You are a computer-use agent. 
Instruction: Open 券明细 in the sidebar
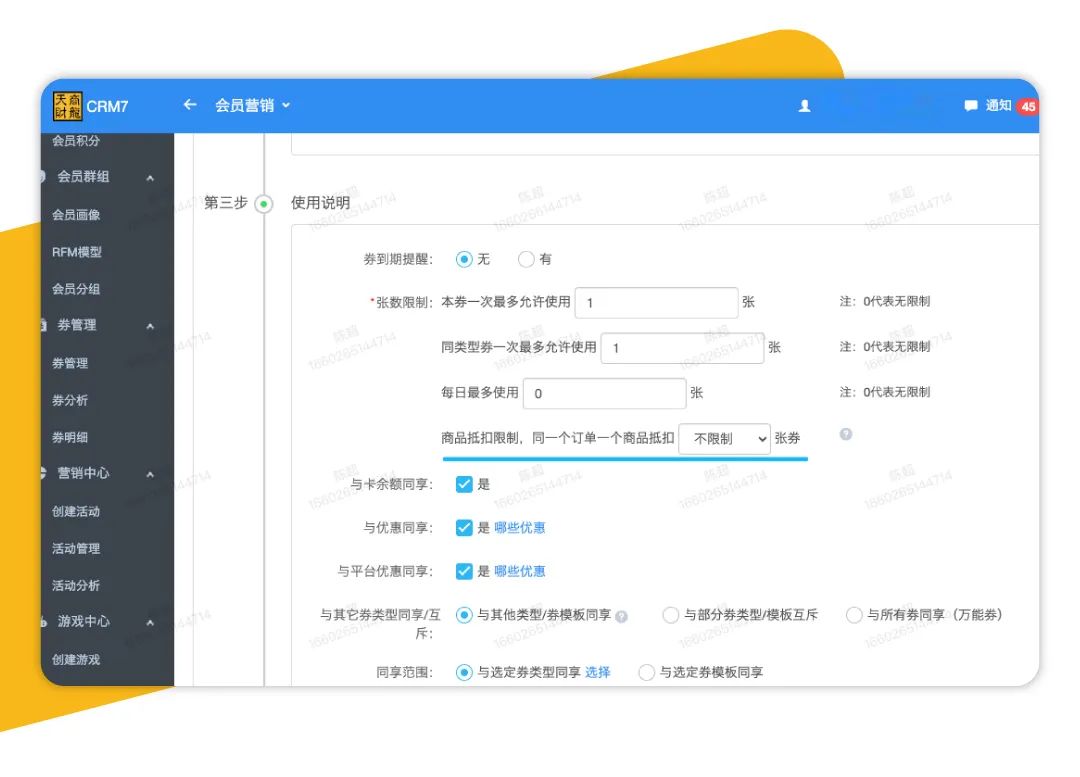(x=70, y=437)
